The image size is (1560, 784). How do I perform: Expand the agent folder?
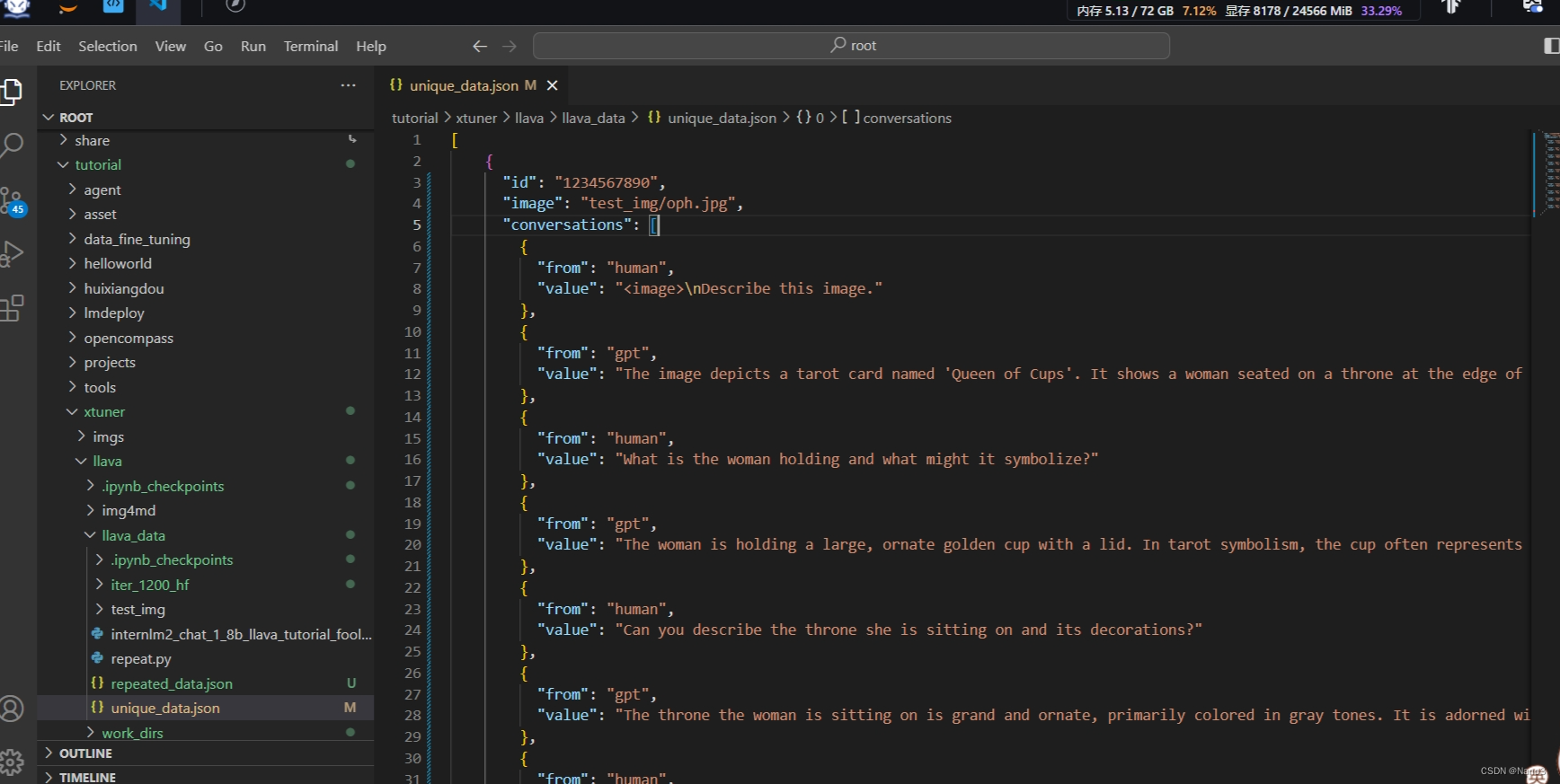pos(206,189)
